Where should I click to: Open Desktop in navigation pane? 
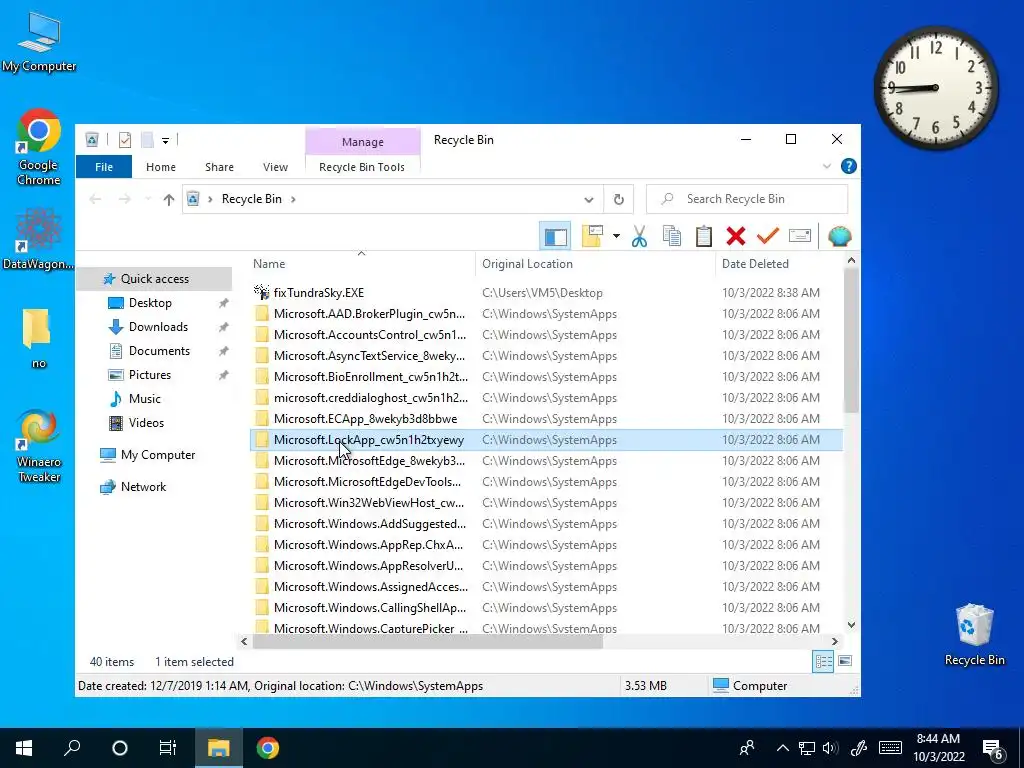coord(150,303)
